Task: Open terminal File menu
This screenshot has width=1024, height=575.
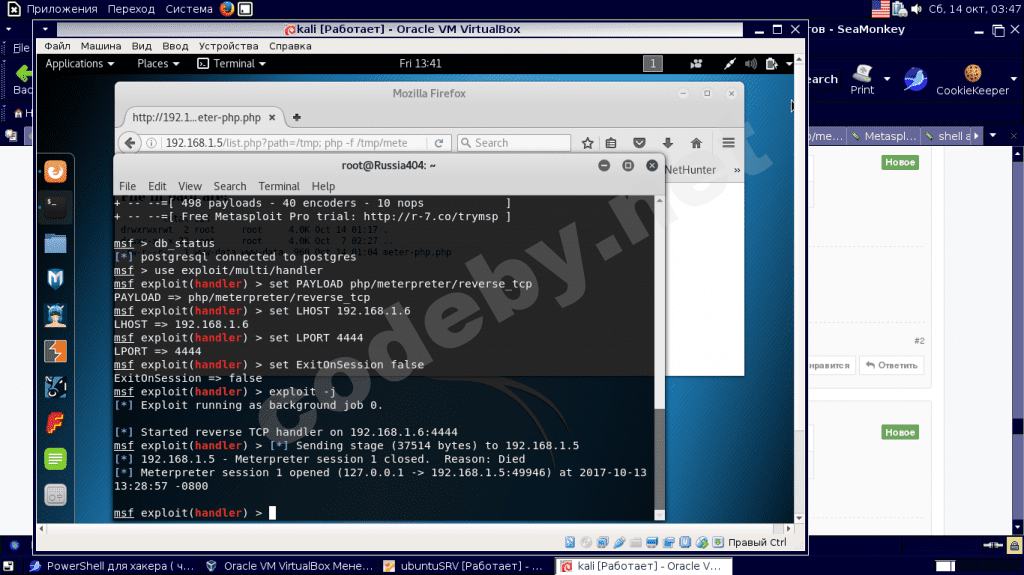Action: click(x=127, y=186)
